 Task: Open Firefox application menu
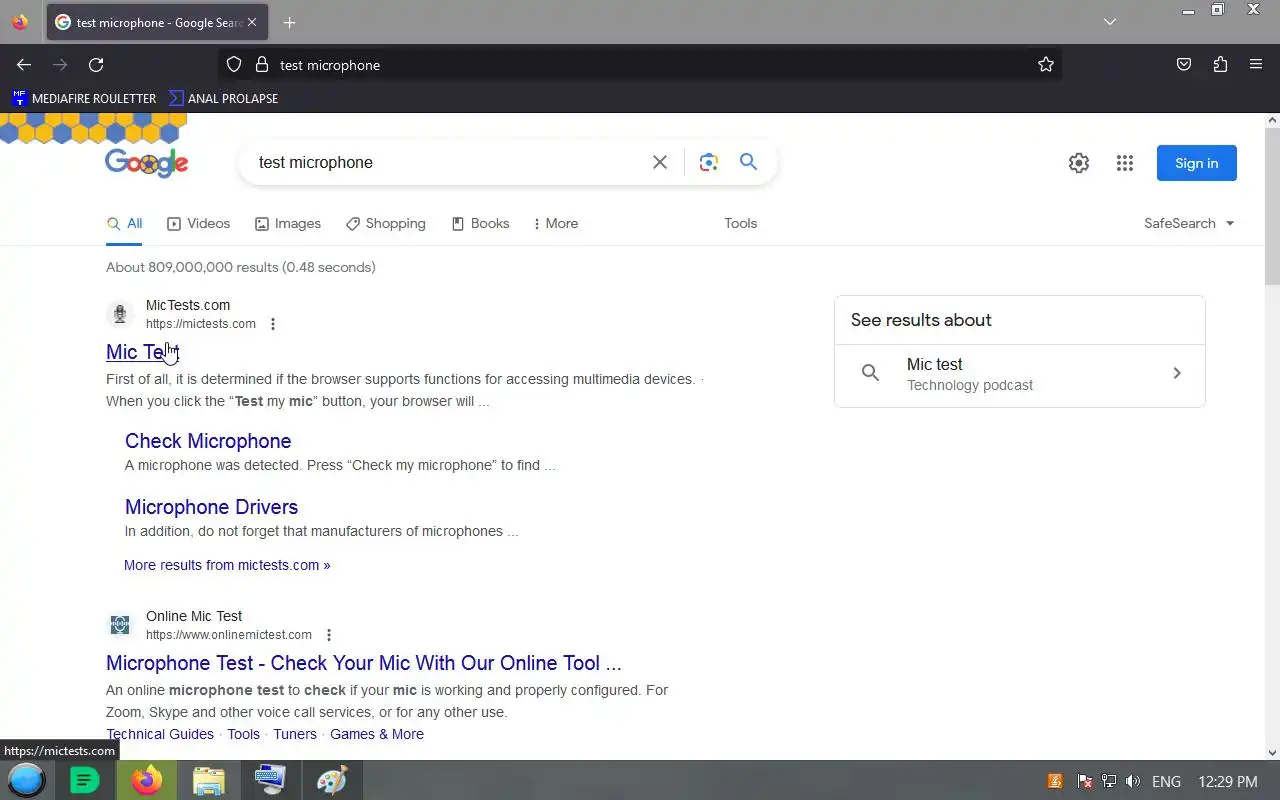1256,65
